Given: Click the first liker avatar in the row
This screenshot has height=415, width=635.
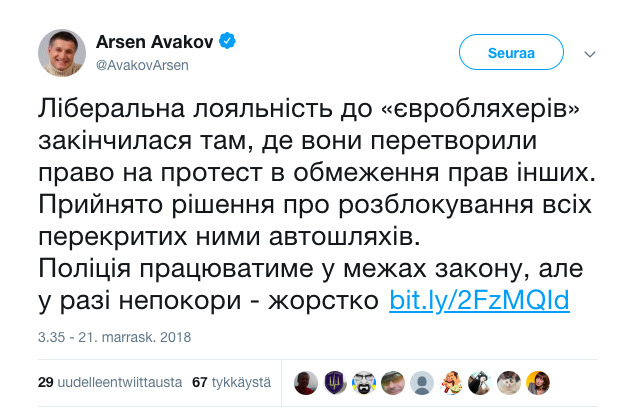Looking at the screenshot, I should point(305,381).
